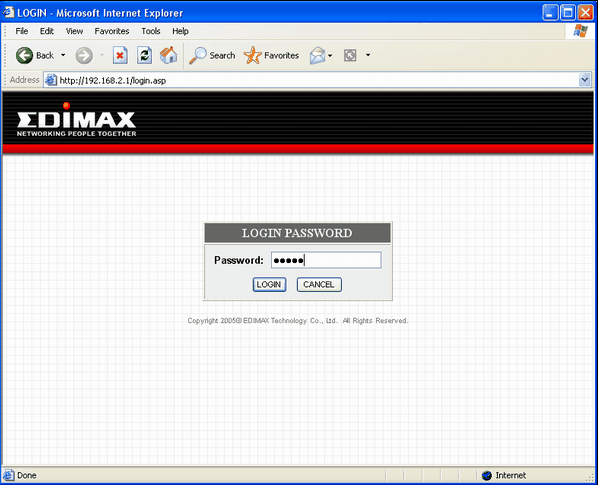Click the Forward arrow icon
Viewport: 598px width, 485px height.
coord(84,56)
